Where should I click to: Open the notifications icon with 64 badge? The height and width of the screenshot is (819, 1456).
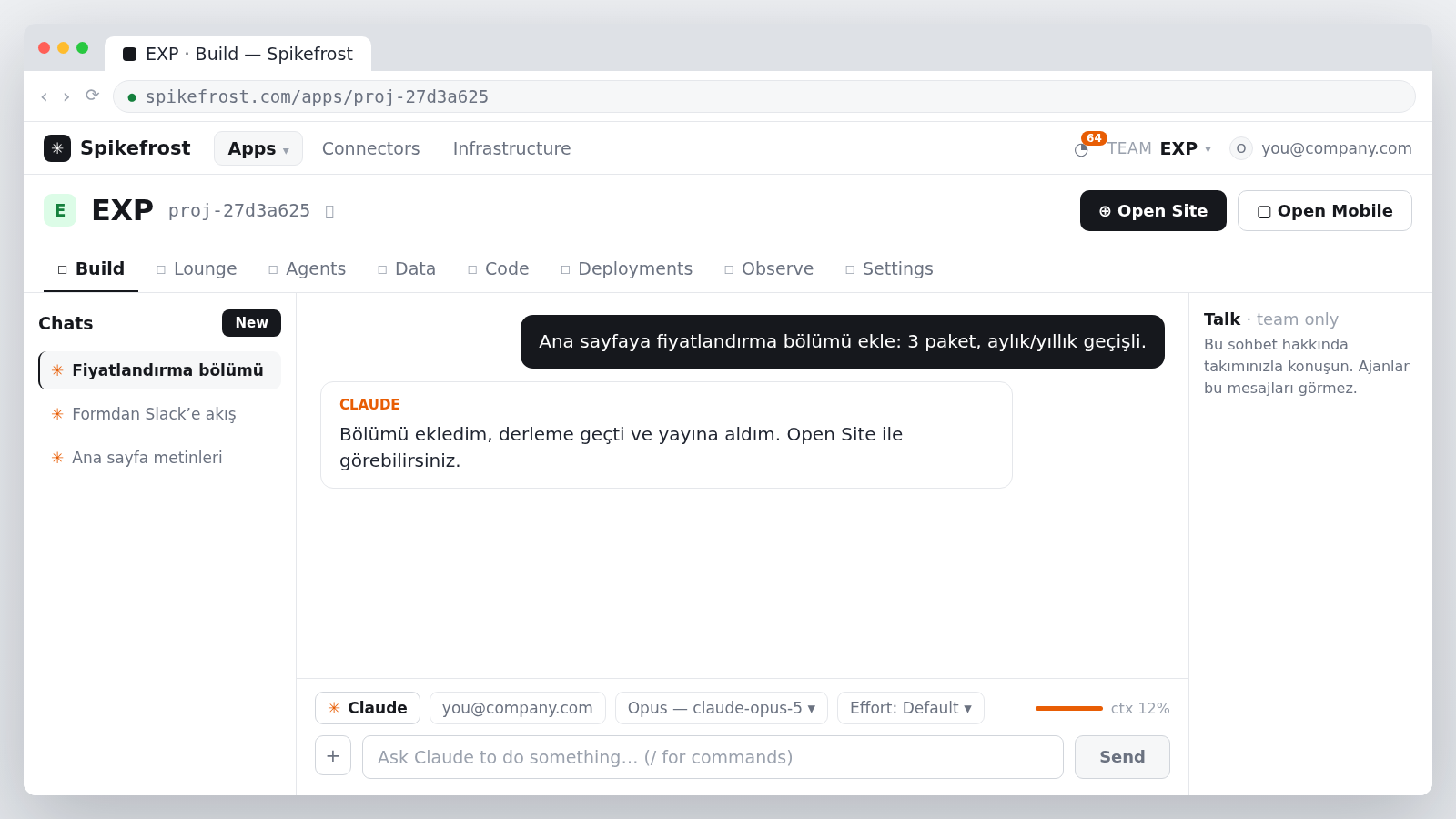(1082, 149)
